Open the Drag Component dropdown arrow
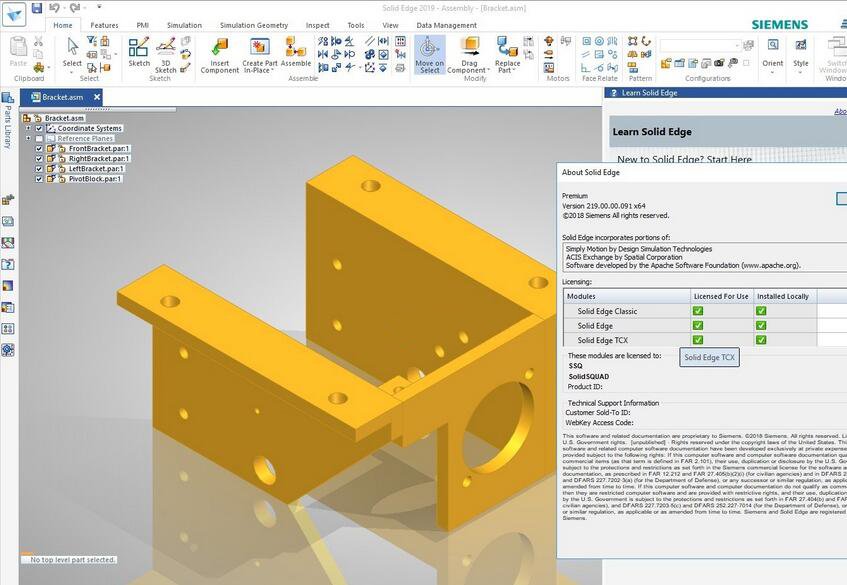 pos(488,71)
